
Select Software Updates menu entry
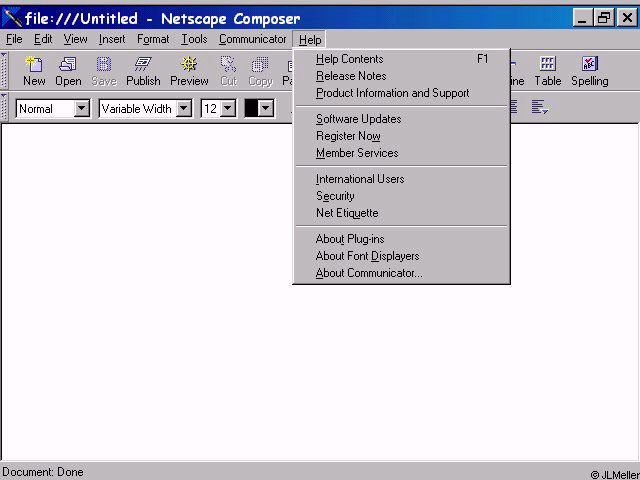pos(402,119)
